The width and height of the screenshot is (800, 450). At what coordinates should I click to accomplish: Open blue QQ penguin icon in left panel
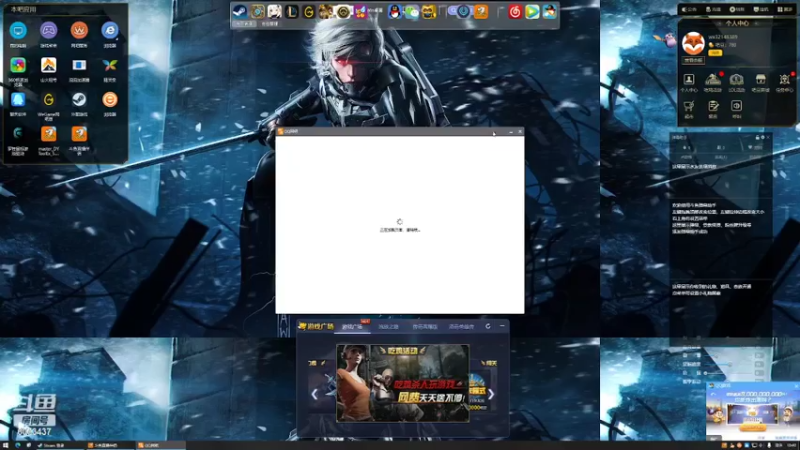18,99
